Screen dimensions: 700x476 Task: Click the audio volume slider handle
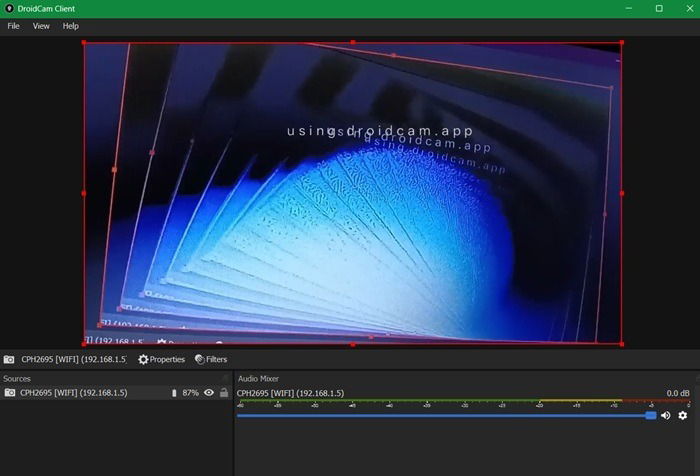tap(651, 415)
